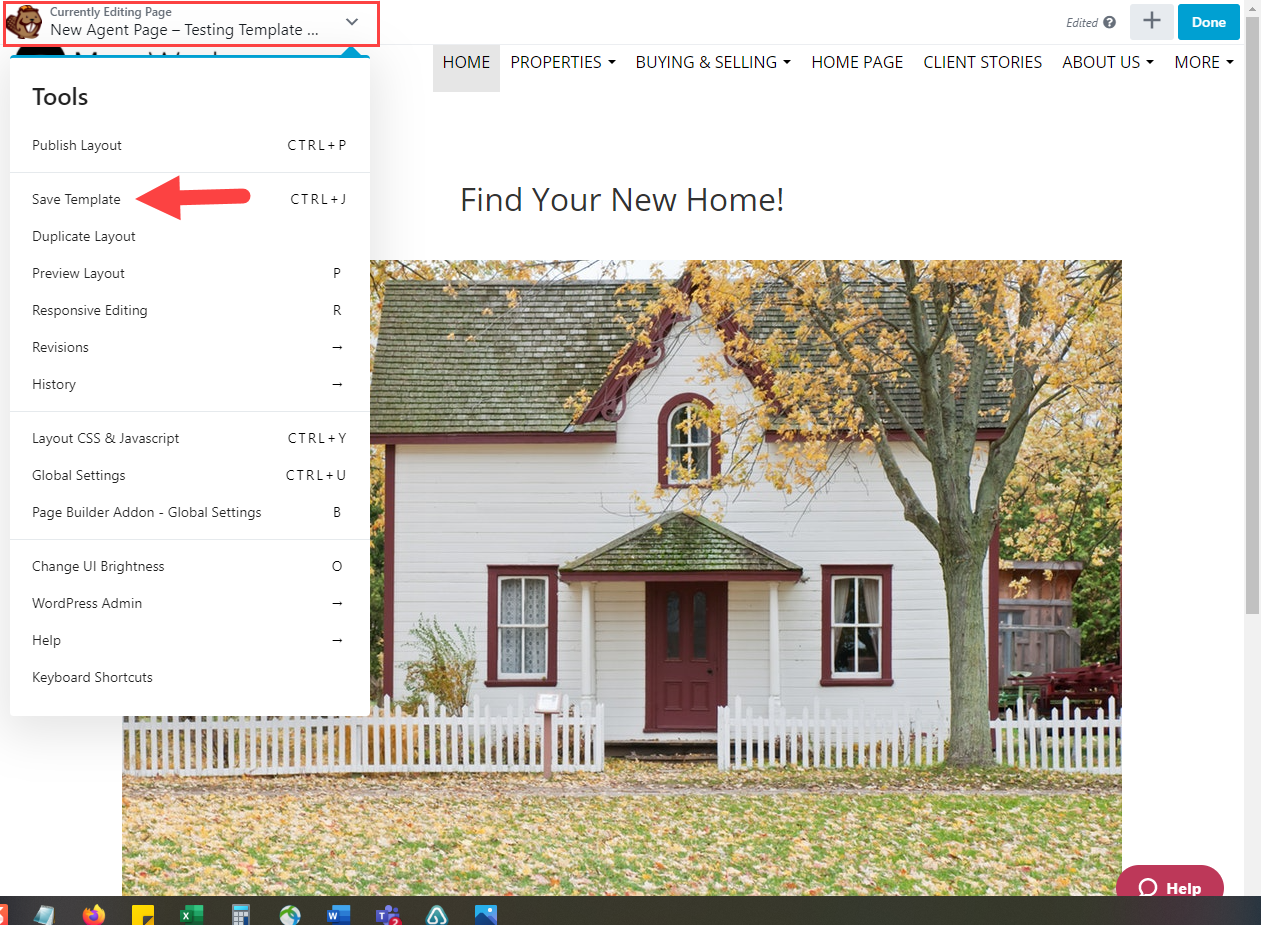Expand the MORE navigation menu
The image size is (1261, 925).
1203,62
